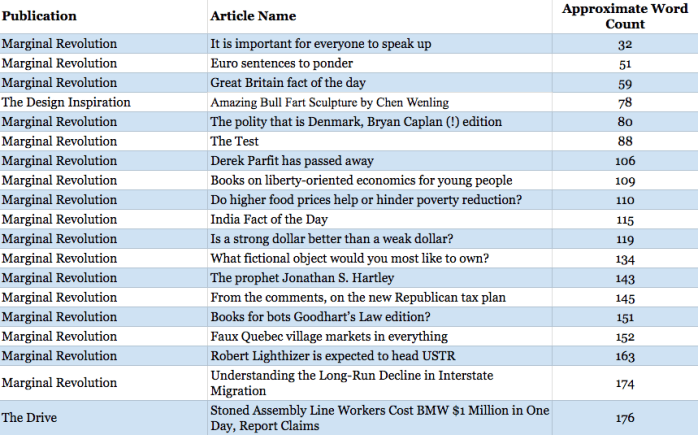This screenshot has height=435, width=698.
Task: Select the word count cell showing 176
Action: coord(624,418)
